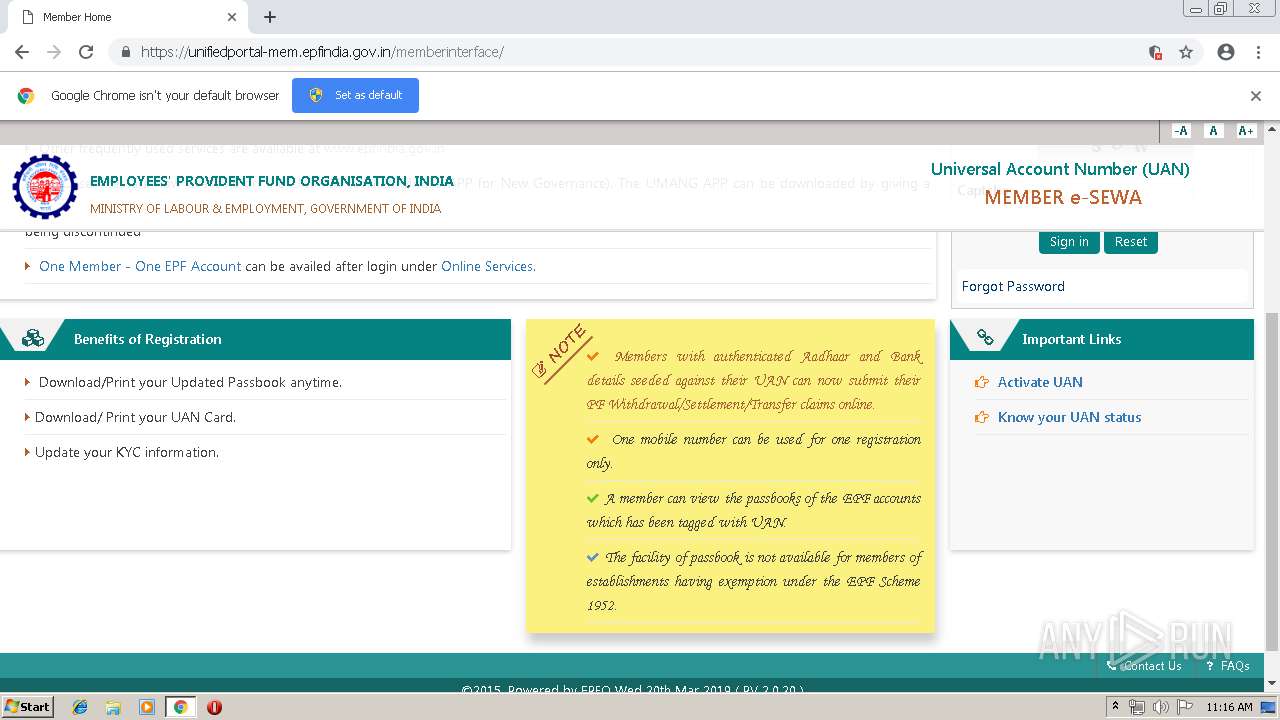Open One Member - One EPF Account link
1280x720 pixels.
tap(140, 266)
